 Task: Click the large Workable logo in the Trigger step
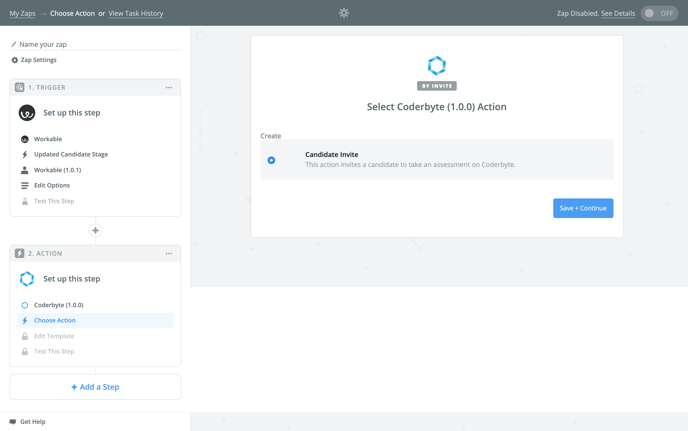point(27,113)
